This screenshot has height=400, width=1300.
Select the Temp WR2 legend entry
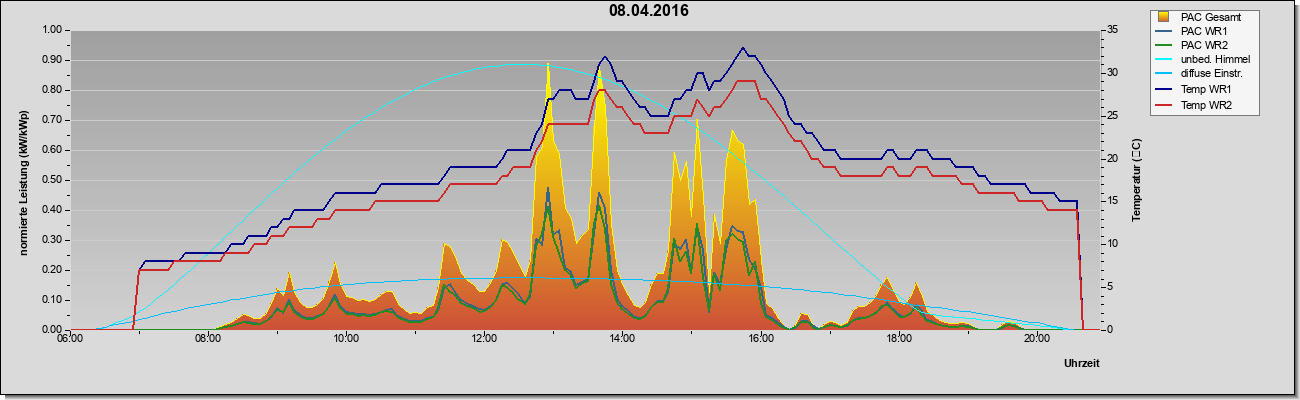(1206, 106)
